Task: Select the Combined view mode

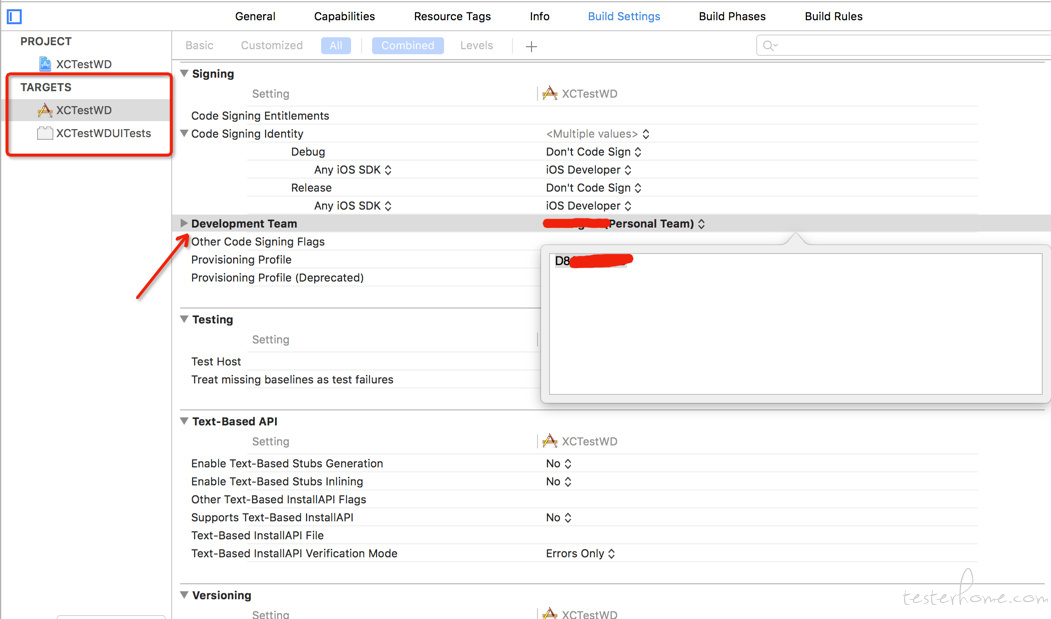Action: [x=408, y=46]
